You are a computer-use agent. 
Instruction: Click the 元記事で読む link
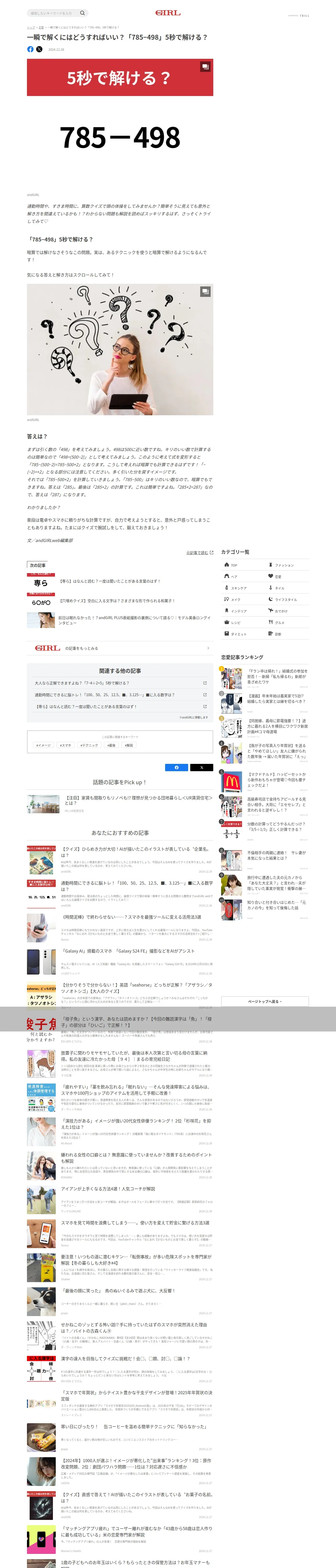coord(199,553)
